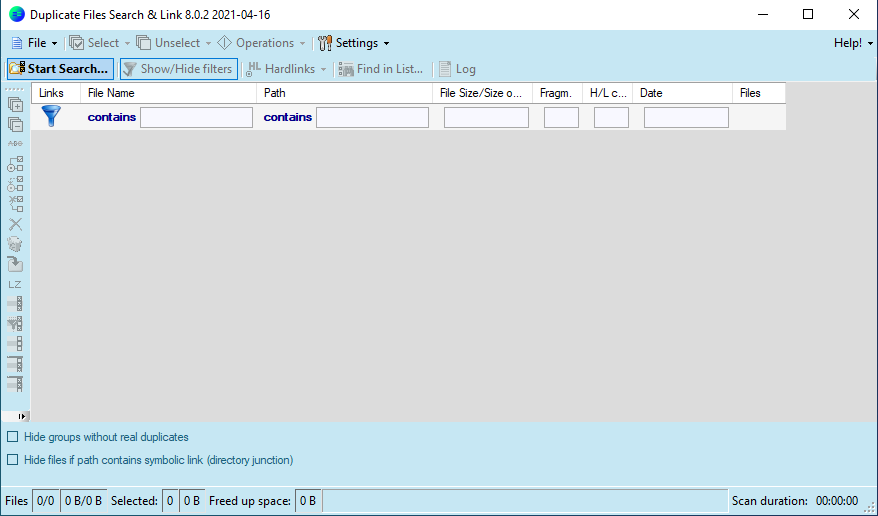The width and height of the screenshot is (878, 516).
Task: Click the Find in List toolbar item
Action: 382,69
